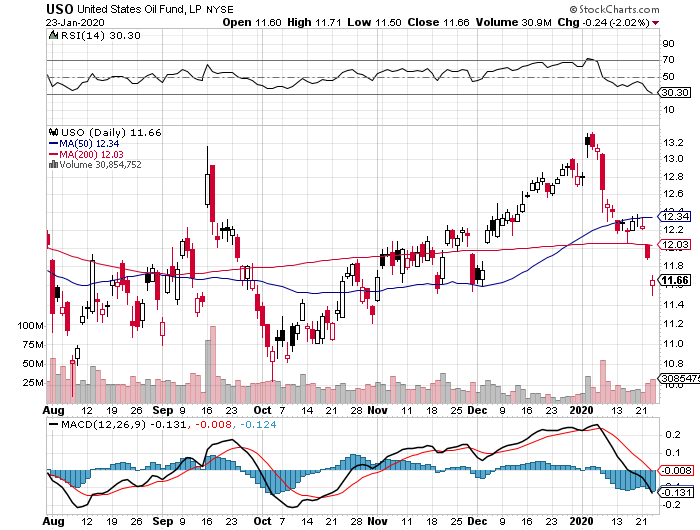Screen dimensions: 700x530
Task: Click the volume bars icon in the legend
Action: click(53, 164)
